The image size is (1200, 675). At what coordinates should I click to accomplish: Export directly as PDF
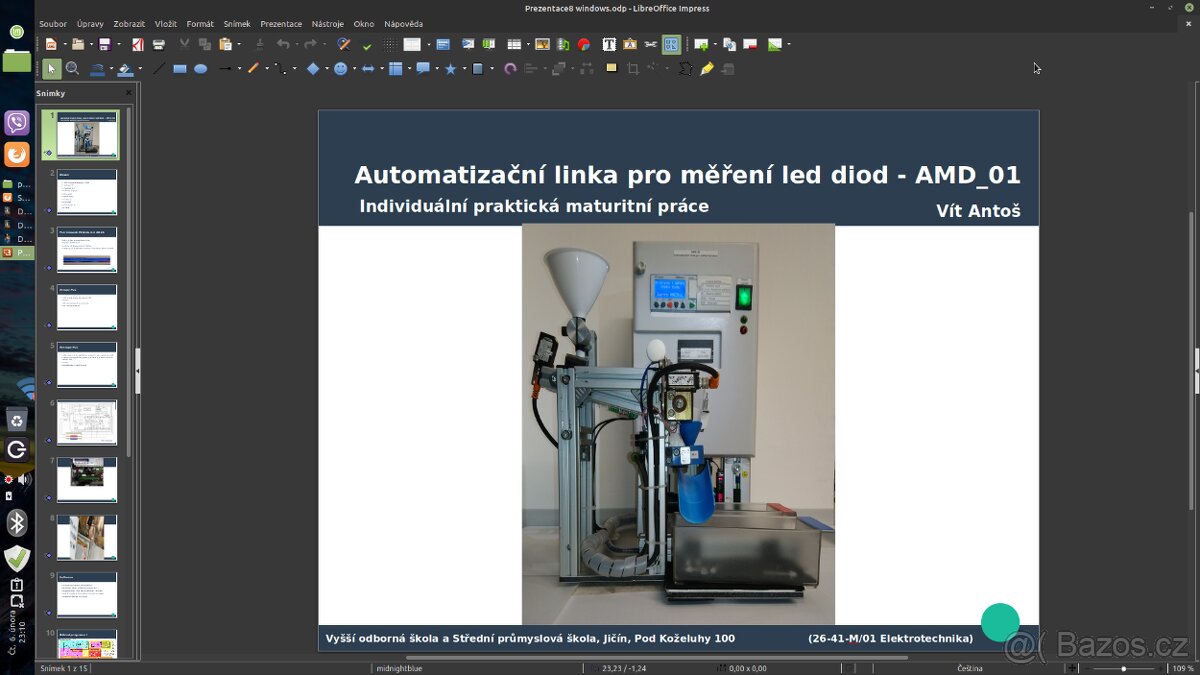[138, 44]
